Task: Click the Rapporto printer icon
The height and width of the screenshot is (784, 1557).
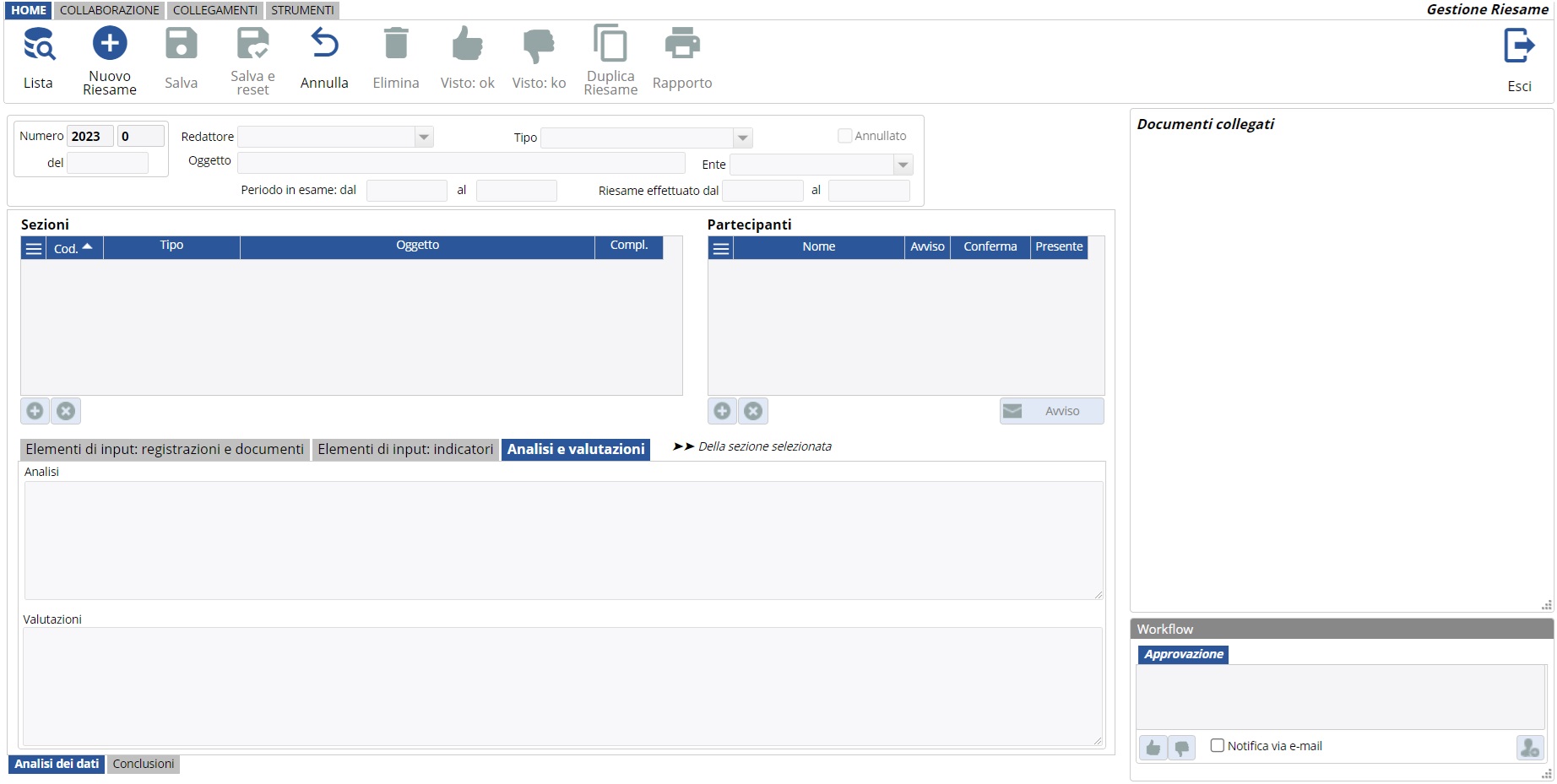Action: [x=681, y=44]
